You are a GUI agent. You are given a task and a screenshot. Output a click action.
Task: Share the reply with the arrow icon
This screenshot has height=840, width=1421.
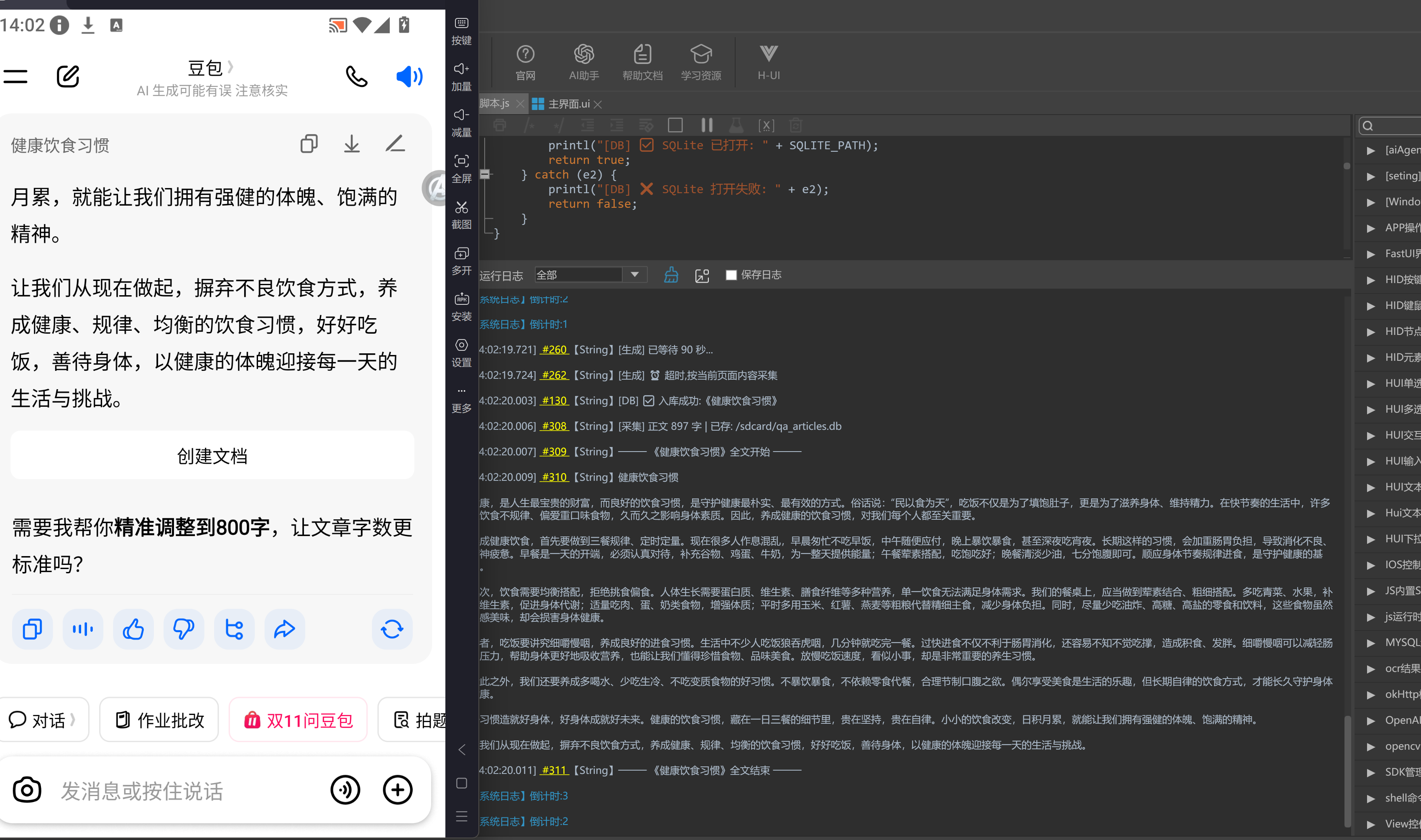point(285,629)
